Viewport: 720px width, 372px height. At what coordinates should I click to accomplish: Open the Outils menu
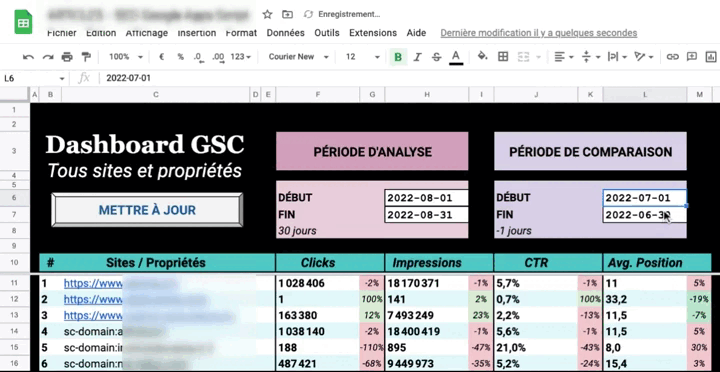pyautogui.click(x=327, y=33)
